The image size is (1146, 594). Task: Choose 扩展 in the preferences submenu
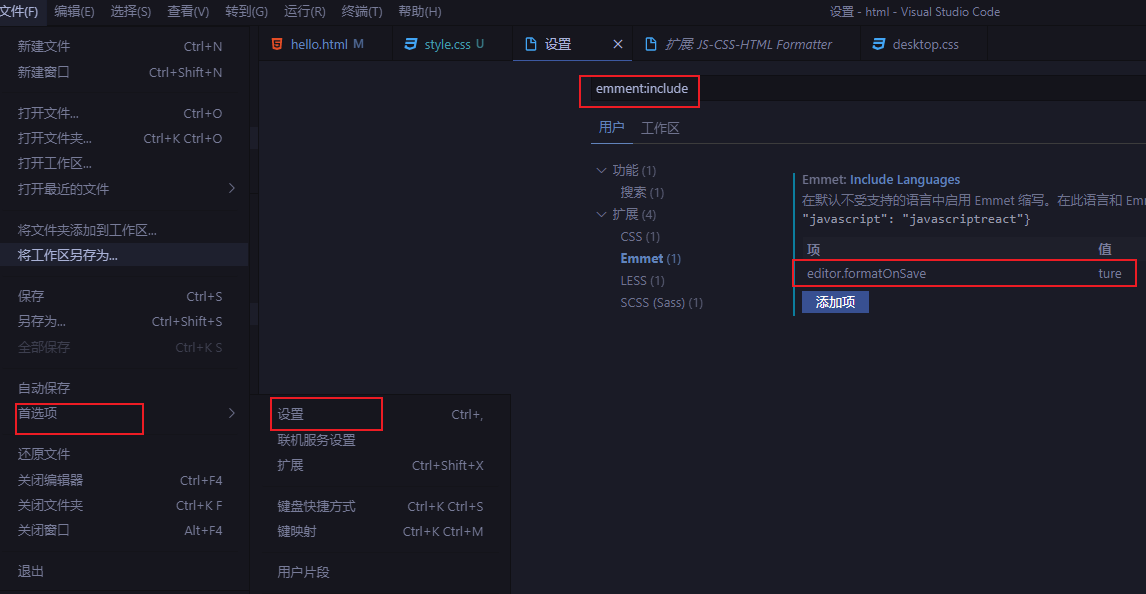[380, 465]
